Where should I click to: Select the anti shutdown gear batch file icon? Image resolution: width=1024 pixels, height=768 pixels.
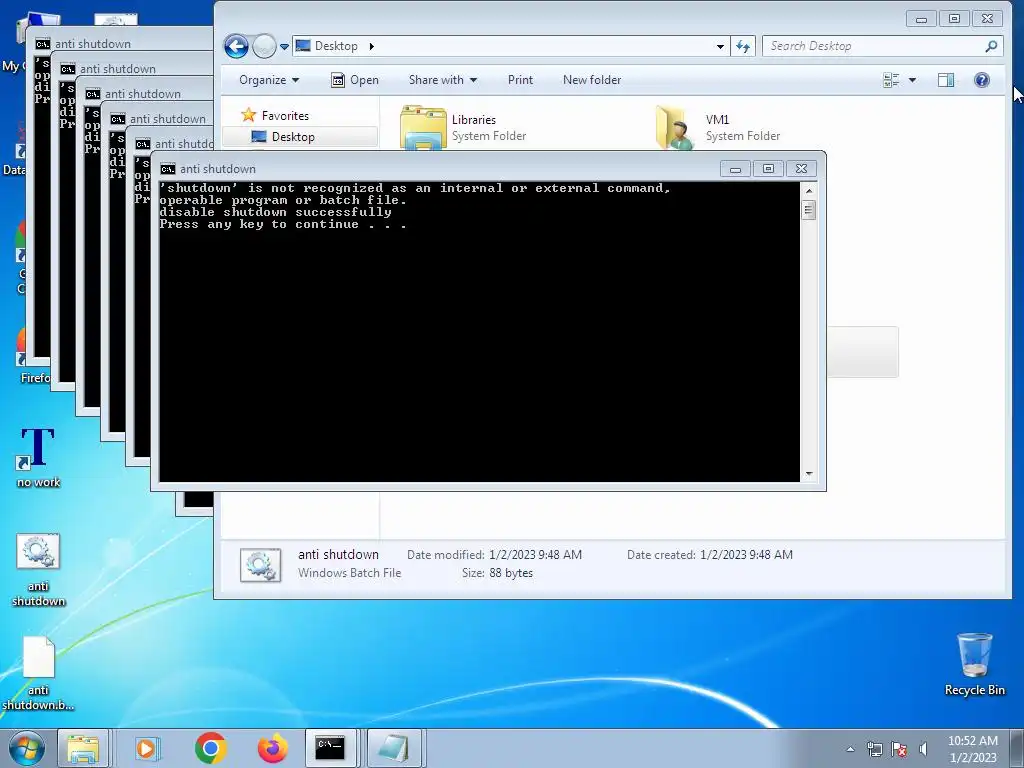(x=38, y=570)
